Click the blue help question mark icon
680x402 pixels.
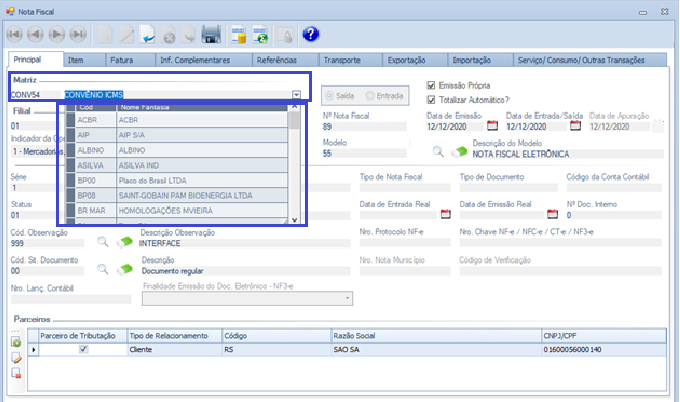click(310, 34)
